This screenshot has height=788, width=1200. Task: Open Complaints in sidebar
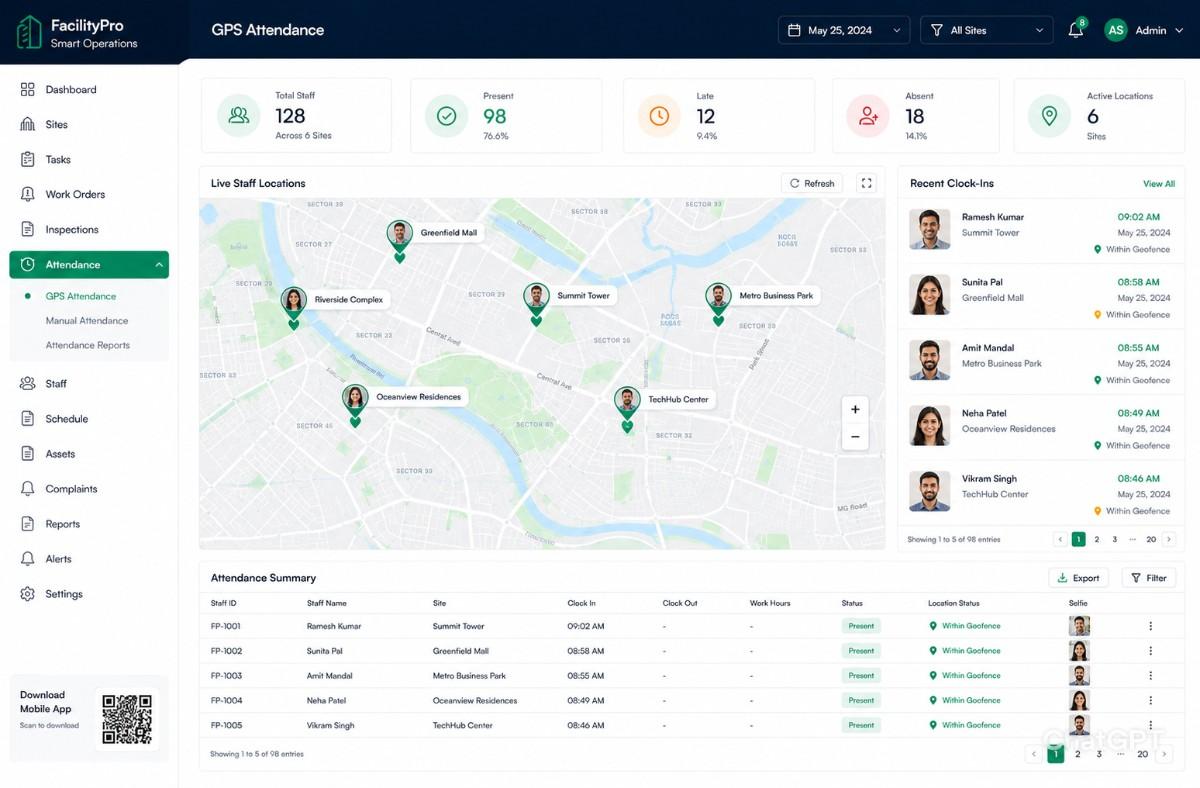[71, 489]
